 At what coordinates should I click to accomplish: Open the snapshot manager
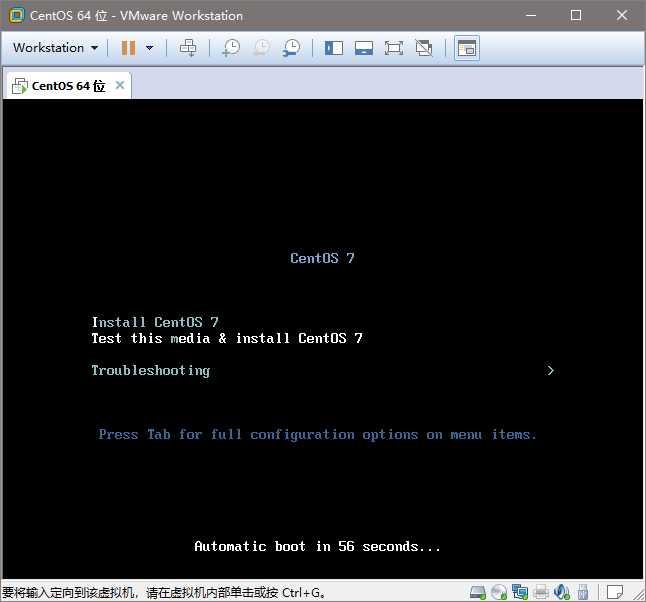click(x=292, y=48)
